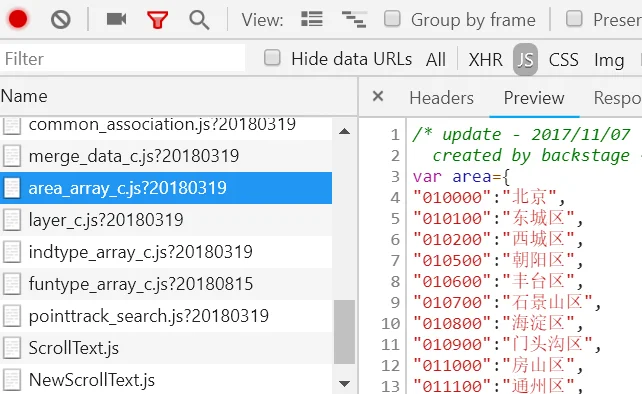Select ScrollText.js request
The width and height of the screenshot is (642, 394).
click(166, 348)
